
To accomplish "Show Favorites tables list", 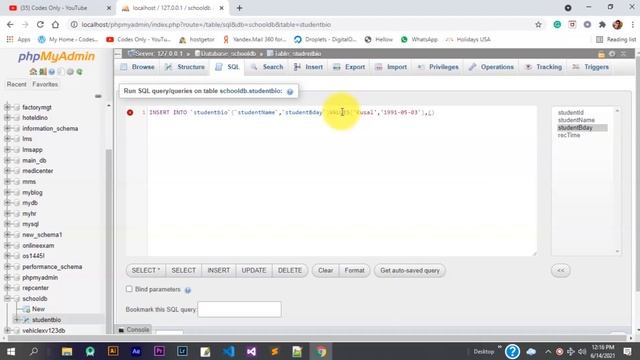I will point(45,84).
